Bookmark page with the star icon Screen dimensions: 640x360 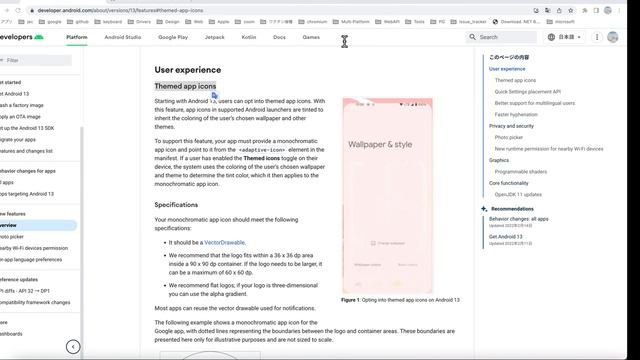(x=571, y=11)
